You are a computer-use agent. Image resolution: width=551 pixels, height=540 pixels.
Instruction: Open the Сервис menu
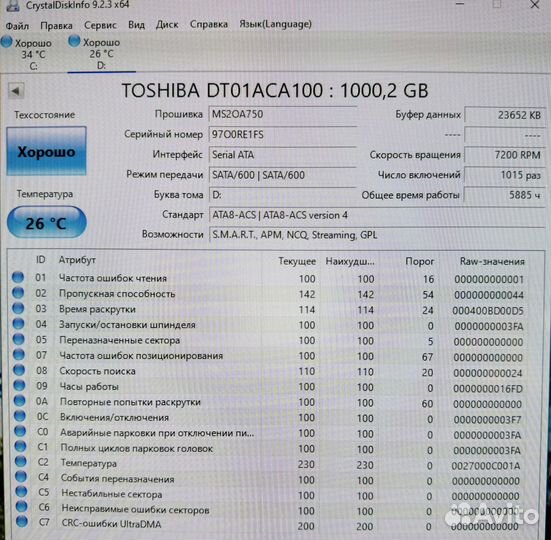pyautogui.click(x=100, y=25)
